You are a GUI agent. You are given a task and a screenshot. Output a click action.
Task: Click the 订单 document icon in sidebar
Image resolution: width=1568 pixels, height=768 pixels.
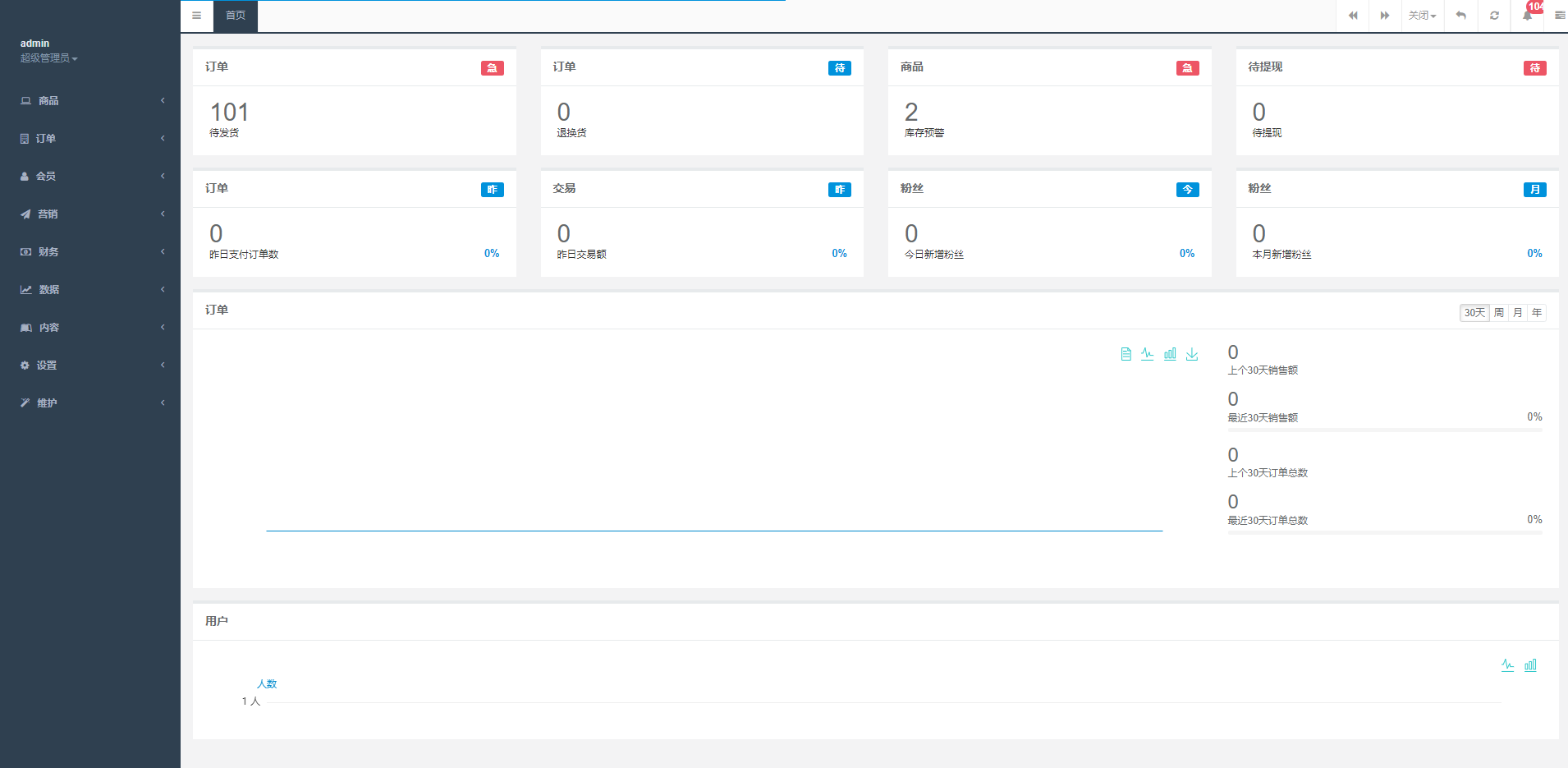25,139
